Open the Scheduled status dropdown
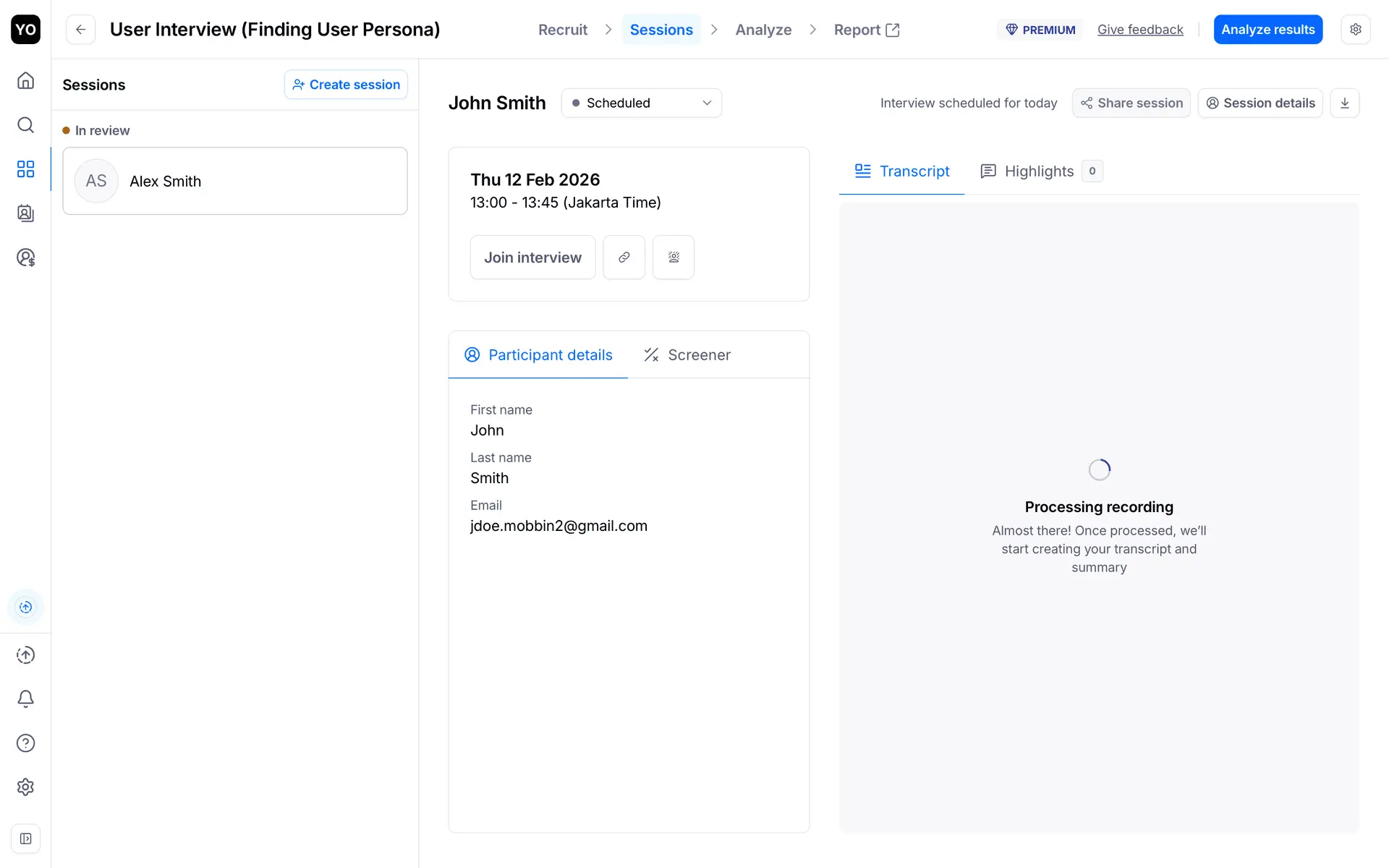Image resolution: width=1389 pixels, height=868 pixels. (x=641, y=103)
